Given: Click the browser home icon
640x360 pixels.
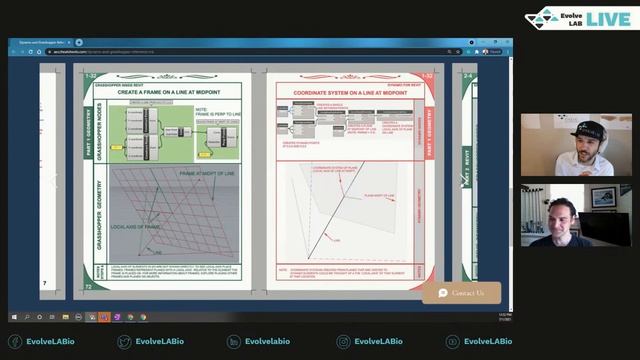Looking at the screenshot, I should point(39,52).
